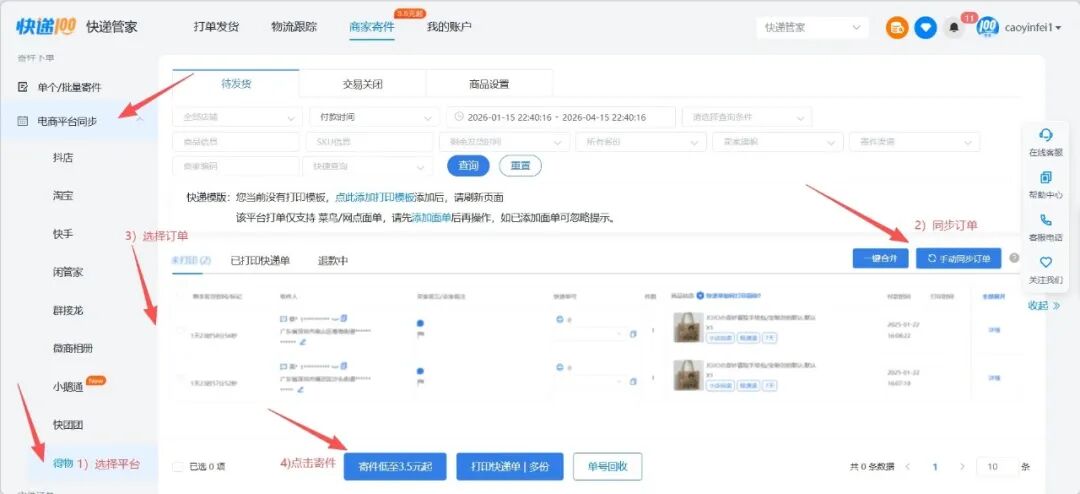Click the 商品信息 input field
This screenshot has height=494, width=1080.
(x=236, y=141)
